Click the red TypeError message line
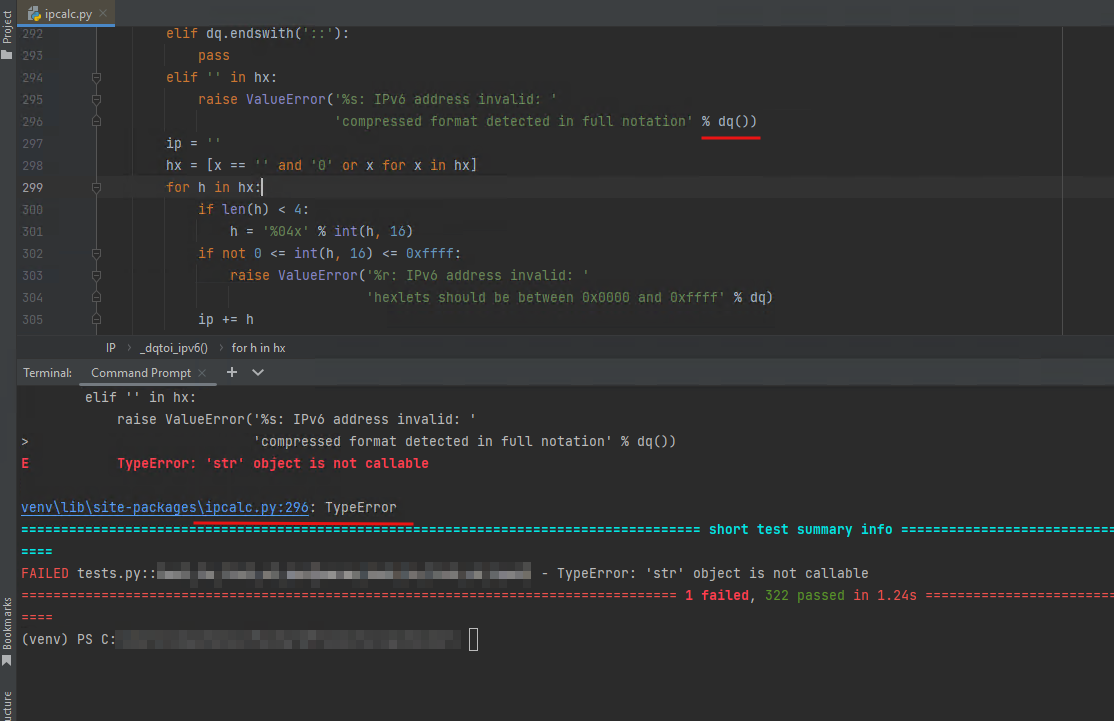Image resolution: width=1114 pixels, height=721 pixels. pos(273,463)
